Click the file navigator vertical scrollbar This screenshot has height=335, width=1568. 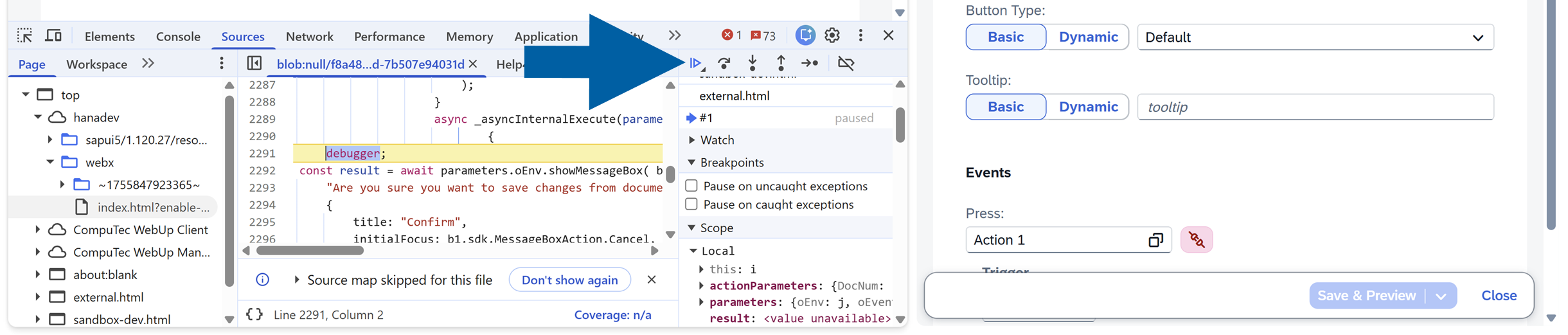(229, 191)
